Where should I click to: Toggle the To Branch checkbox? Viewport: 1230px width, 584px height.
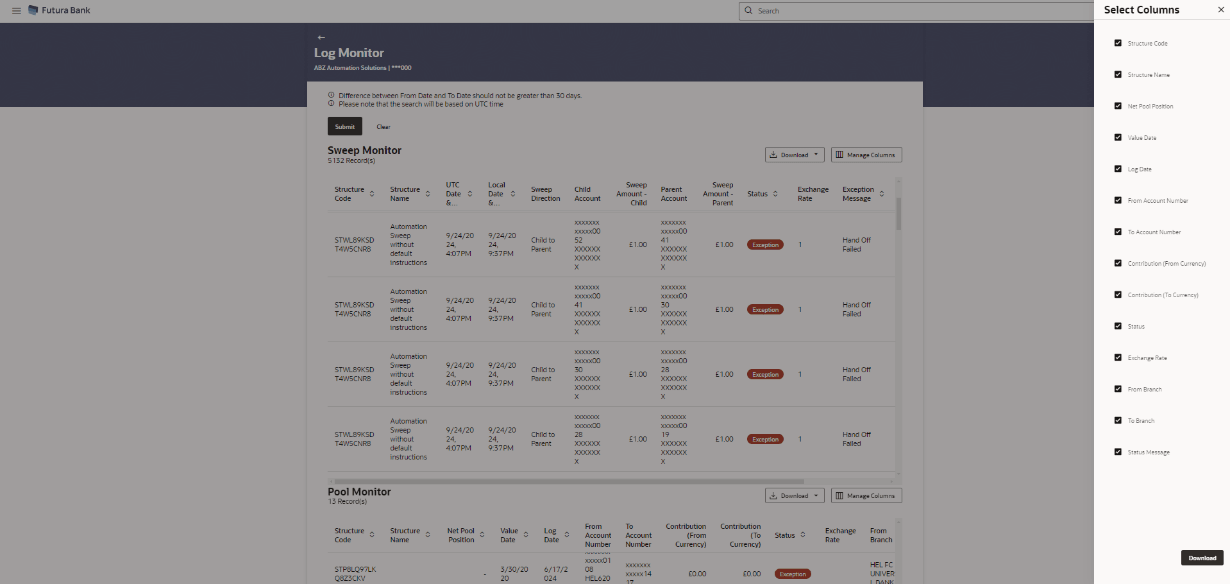pyautogui.click(x=1118, y=420)
